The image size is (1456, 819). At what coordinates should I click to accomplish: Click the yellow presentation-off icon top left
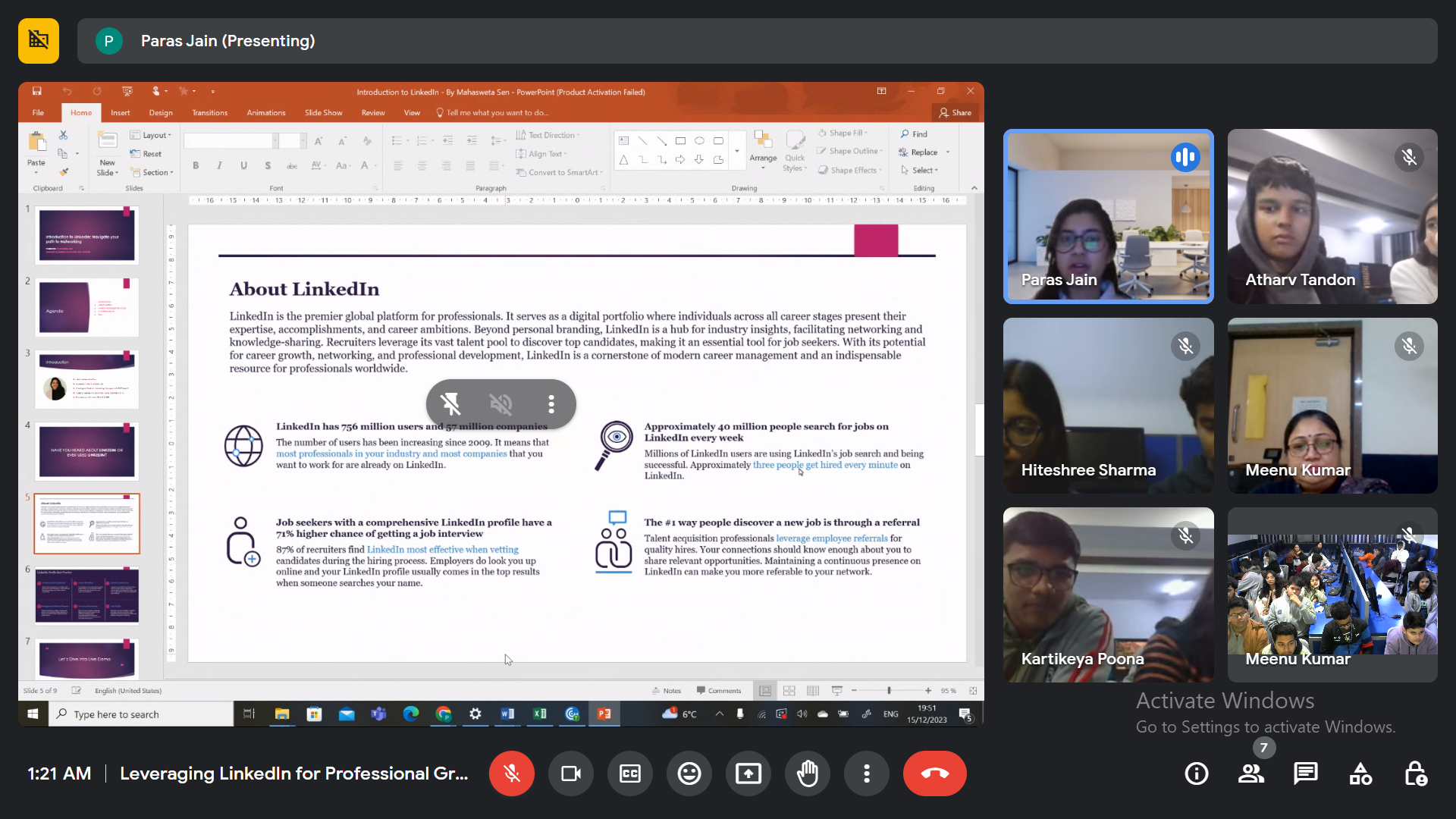click(x=39, y=40)
